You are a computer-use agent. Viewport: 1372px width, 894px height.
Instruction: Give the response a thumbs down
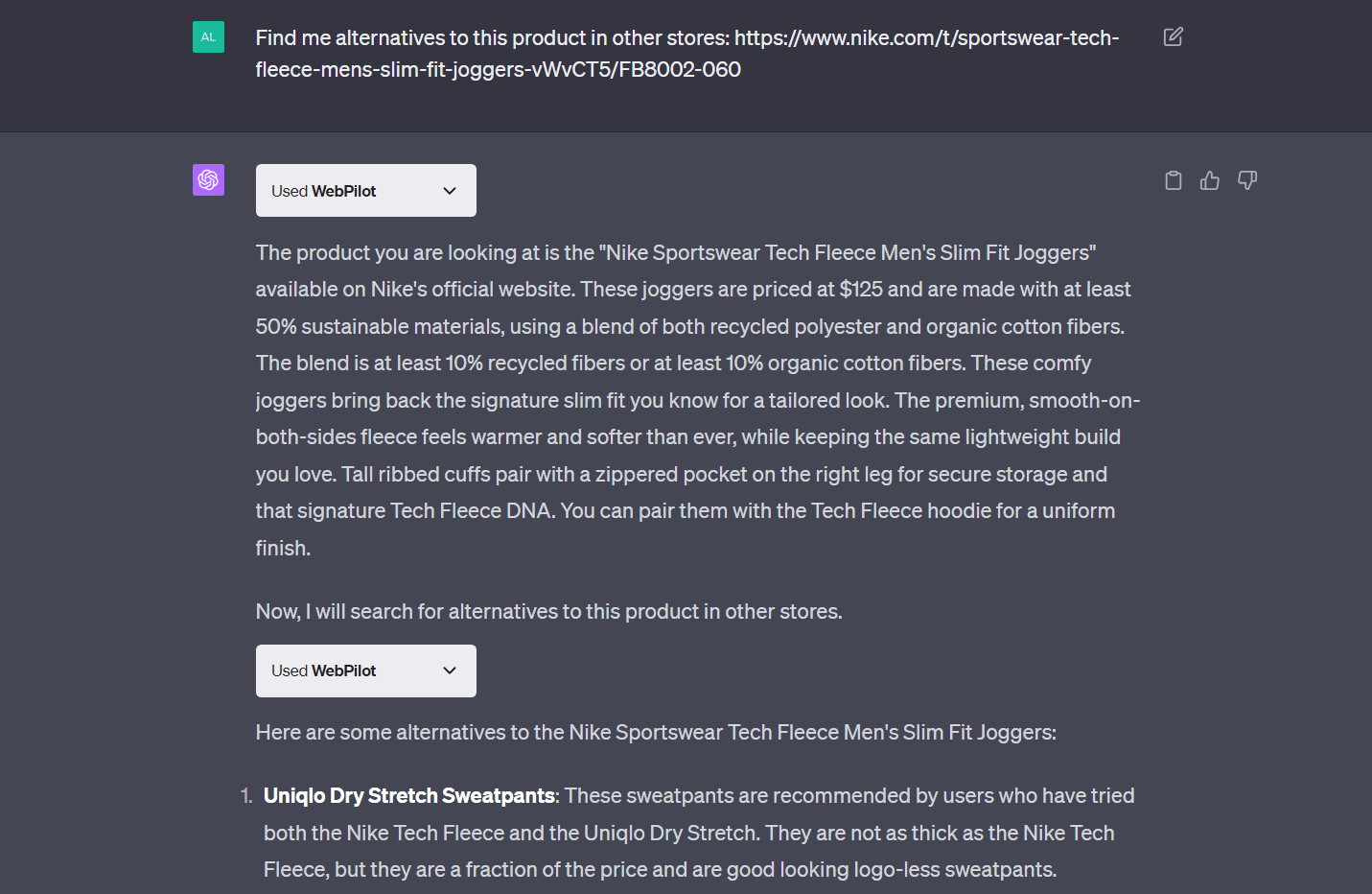tap(1247, 180)
